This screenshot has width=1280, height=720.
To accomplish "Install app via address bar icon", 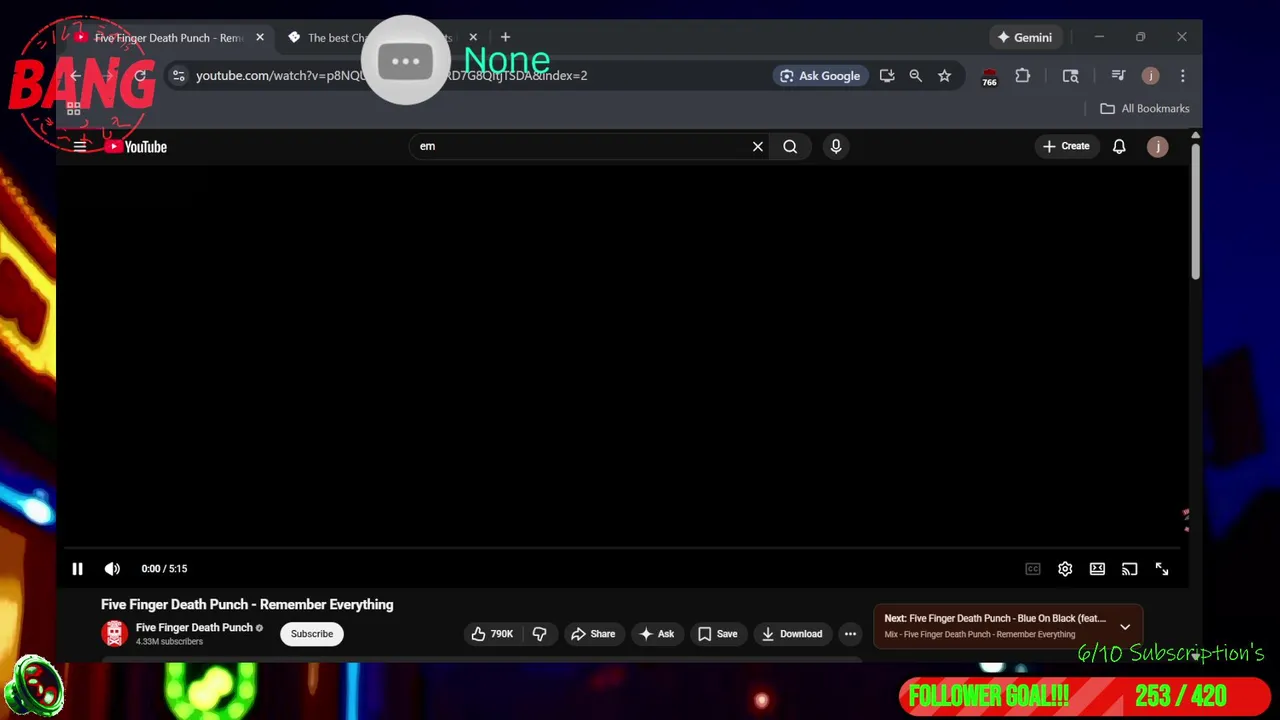I will 887,76.
